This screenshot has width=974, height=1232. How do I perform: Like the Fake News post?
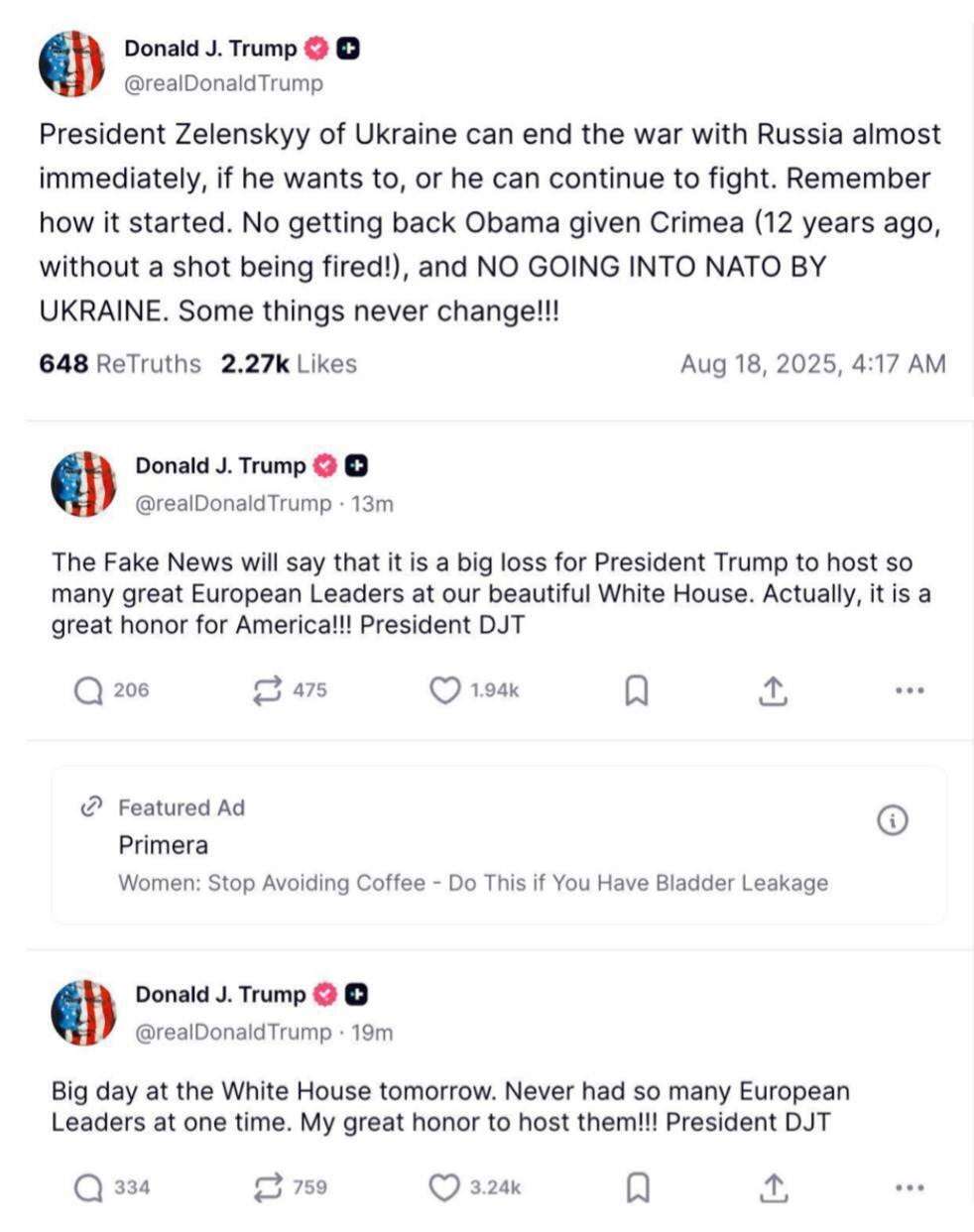(x=444, y=690)
